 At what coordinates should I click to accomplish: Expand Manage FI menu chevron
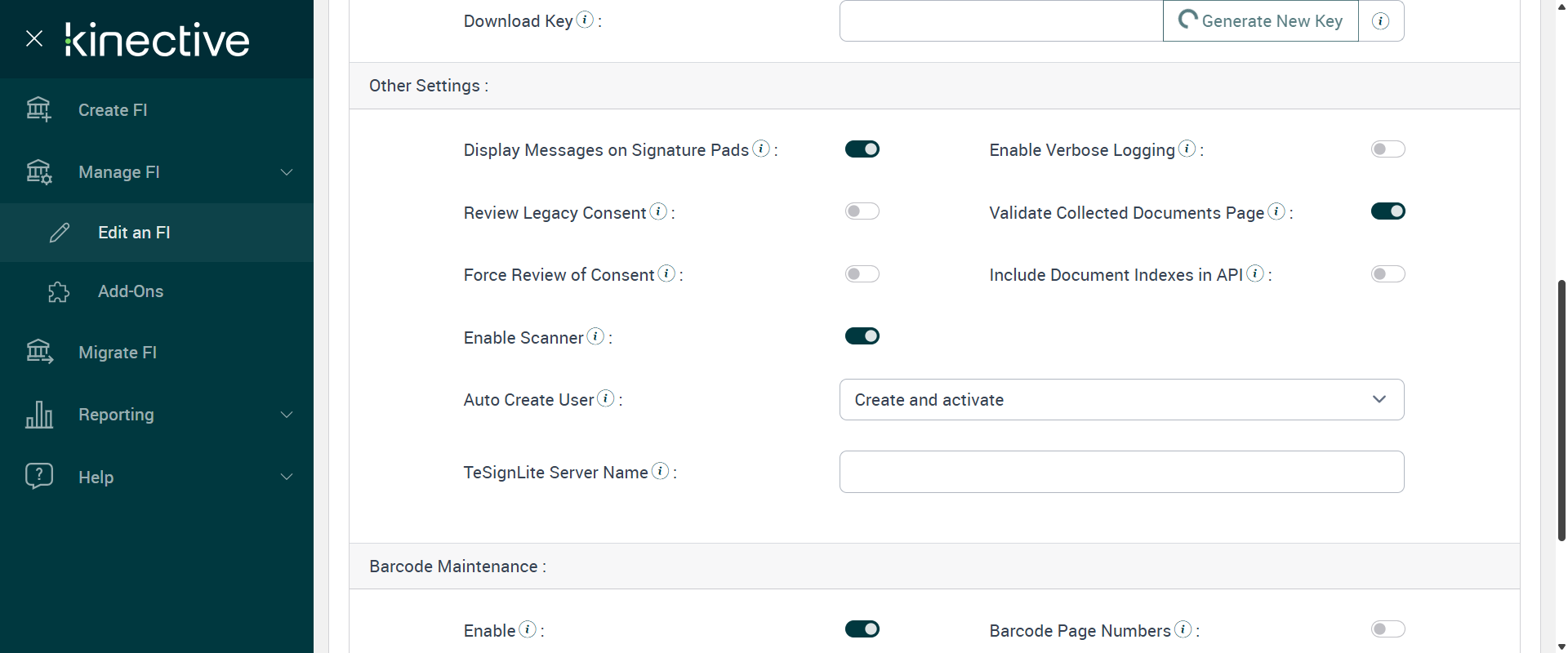coord(287,172)
